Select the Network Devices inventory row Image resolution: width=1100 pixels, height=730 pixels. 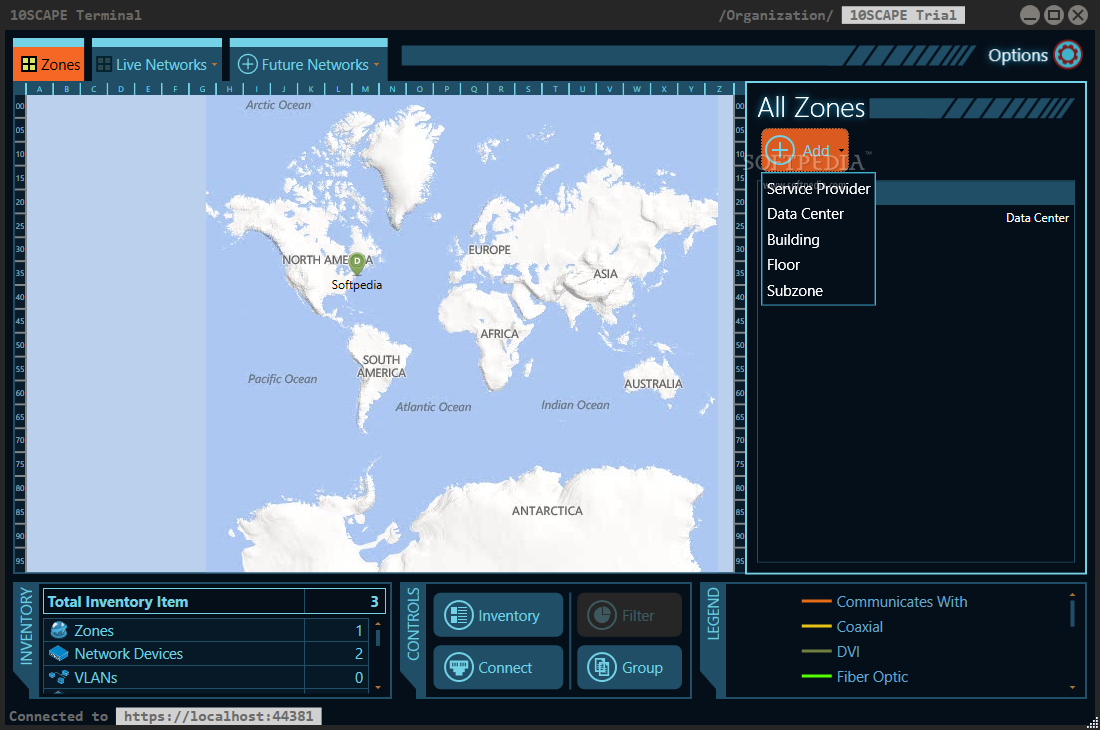coord(206,654)
